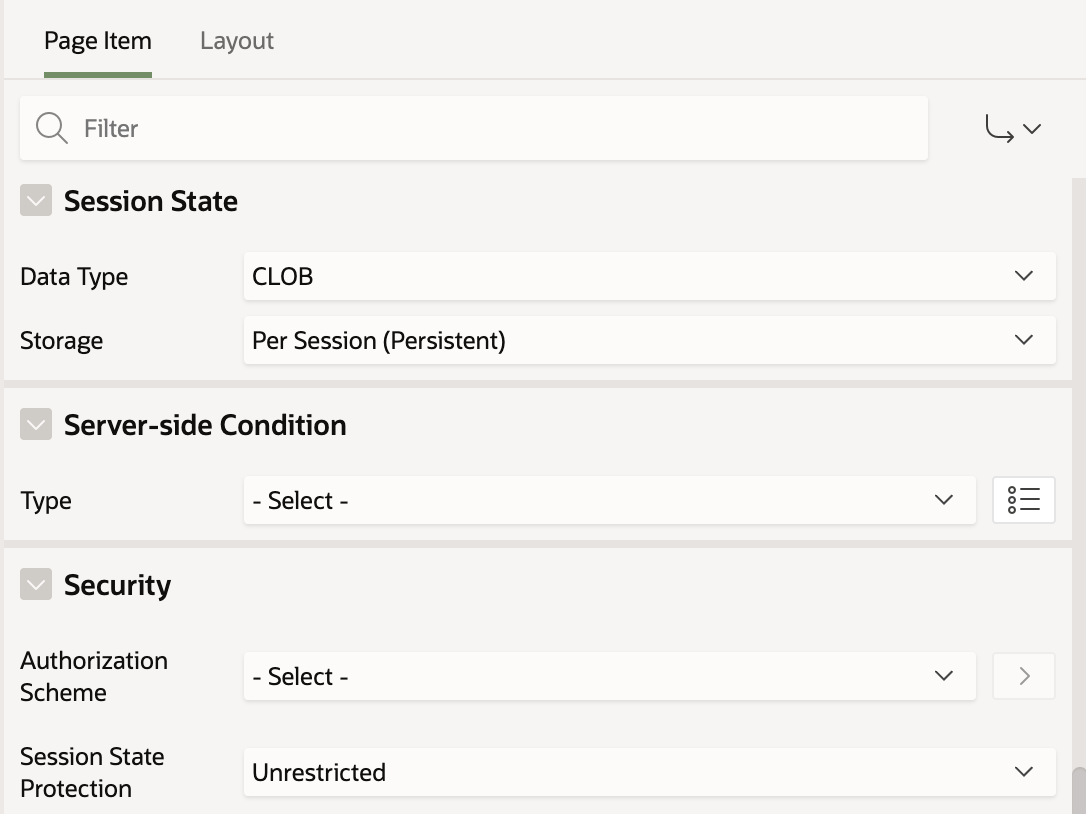Click inside the Filter search field
1086x814 pixels.
(500, 128)
